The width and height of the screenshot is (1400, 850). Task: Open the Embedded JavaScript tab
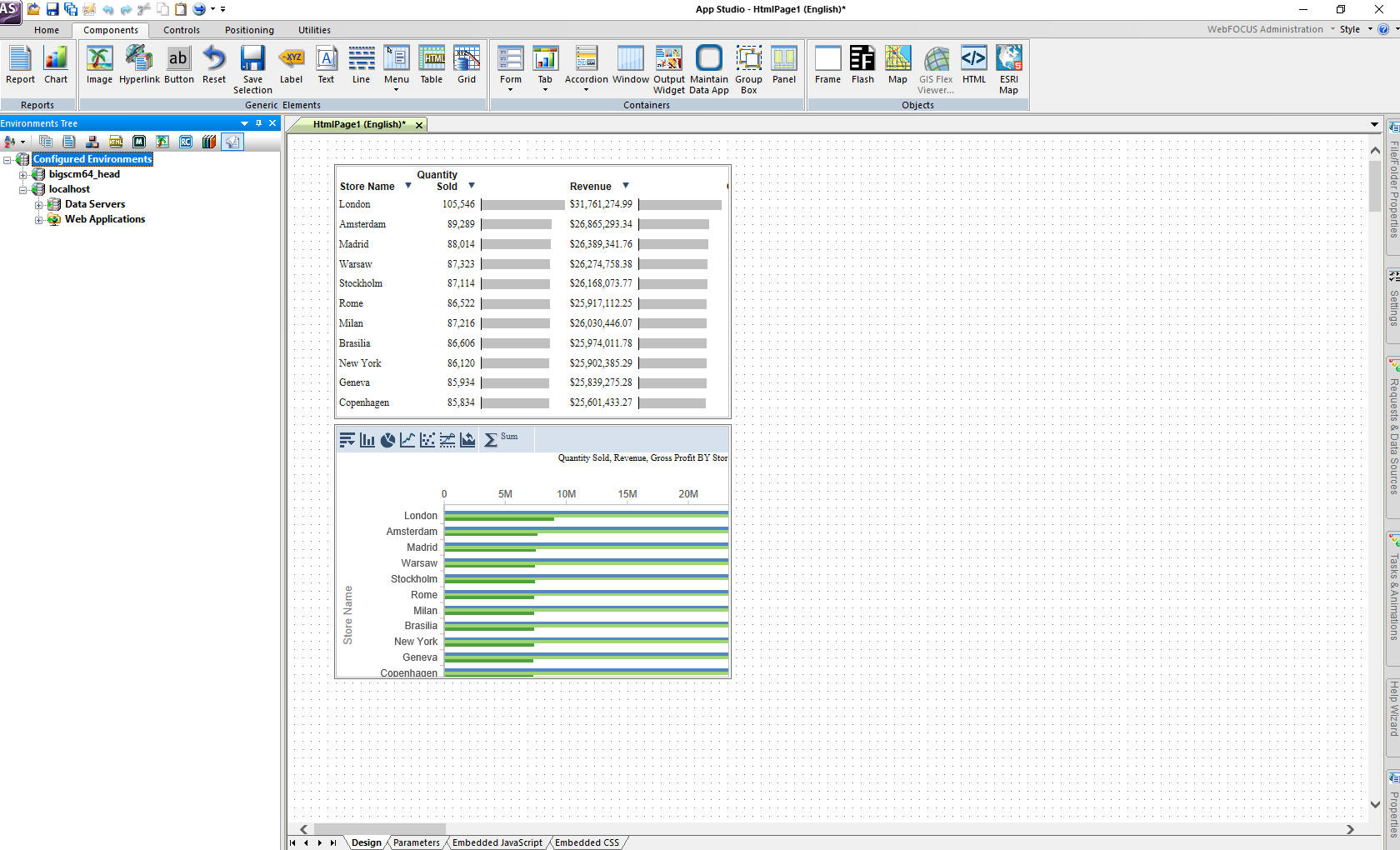pyautogui.click(x=497, y=842)
